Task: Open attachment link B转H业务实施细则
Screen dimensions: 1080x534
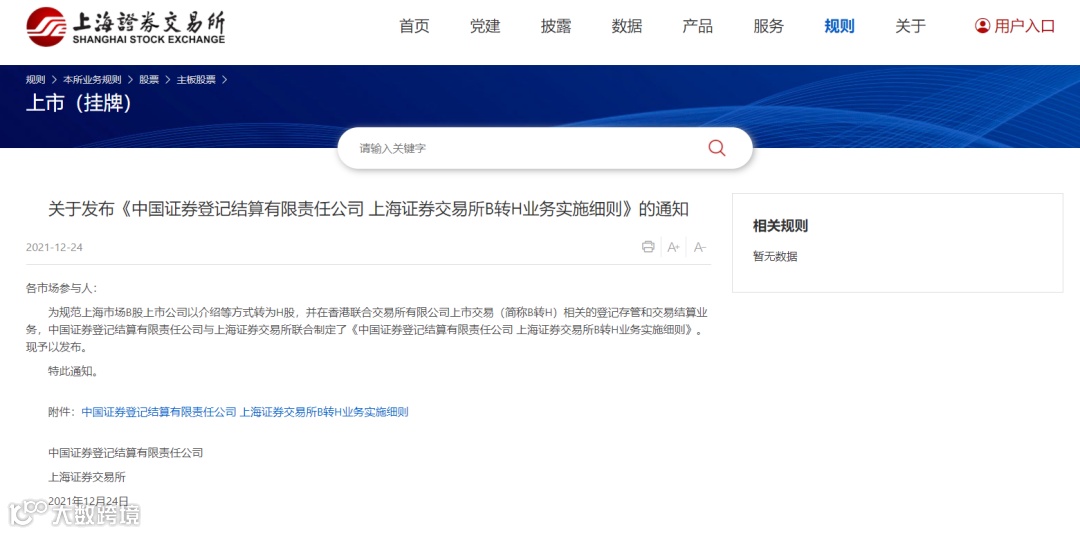Action: point(245,412)
